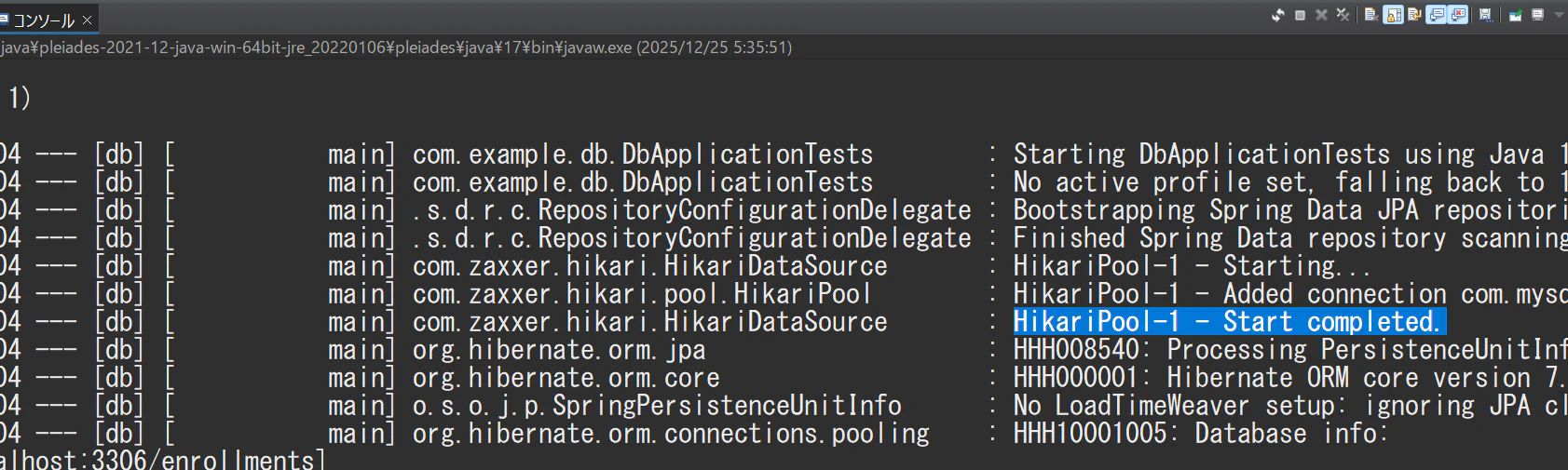Screen dimensions: 1568x470
Task: Click "No LoadTimeWeaver setup" message
Action: [x=1289, y=406]
